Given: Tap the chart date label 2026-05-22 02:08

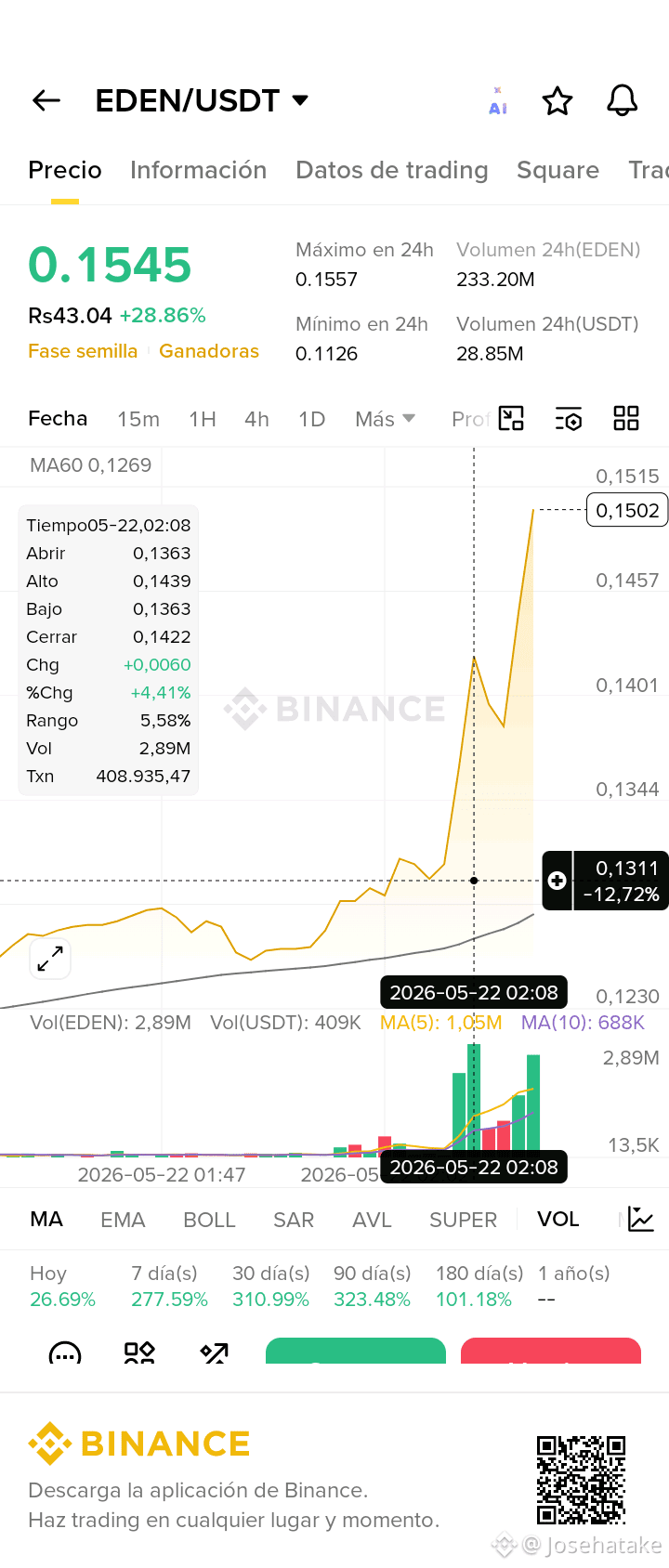Looking at the screenshot, I should pos(474,992).
